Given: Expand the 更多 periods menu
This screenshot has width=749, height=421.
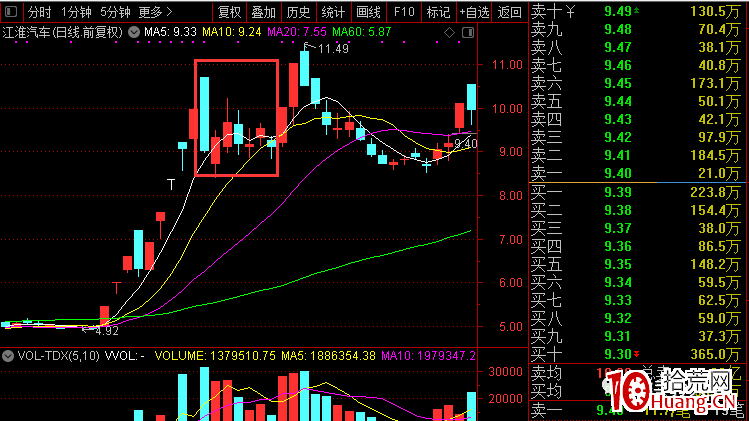Looking at the screenshot, I should pos(156,12).
